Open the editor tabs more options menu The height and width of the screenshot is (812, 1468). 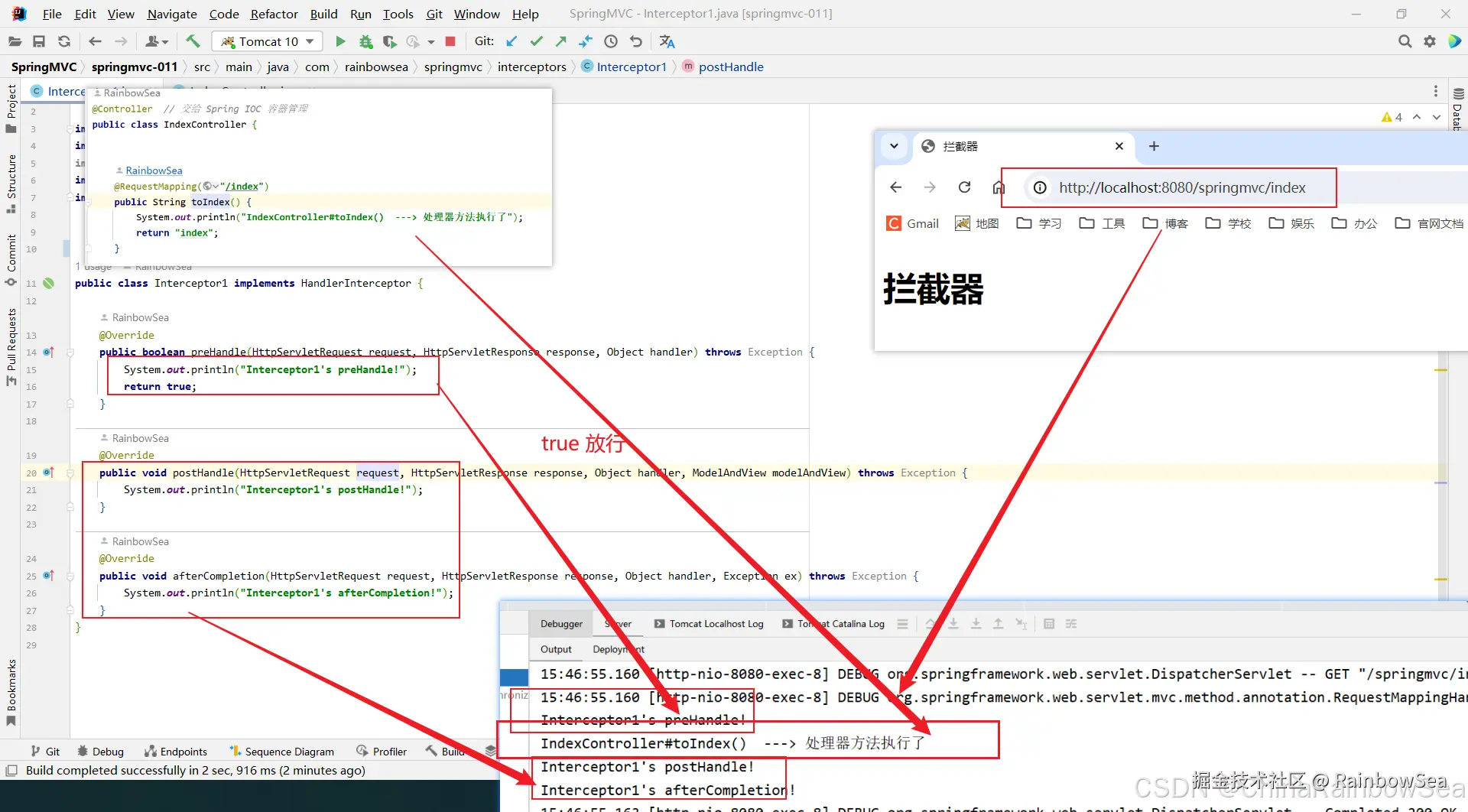(x=1436, y=92)
